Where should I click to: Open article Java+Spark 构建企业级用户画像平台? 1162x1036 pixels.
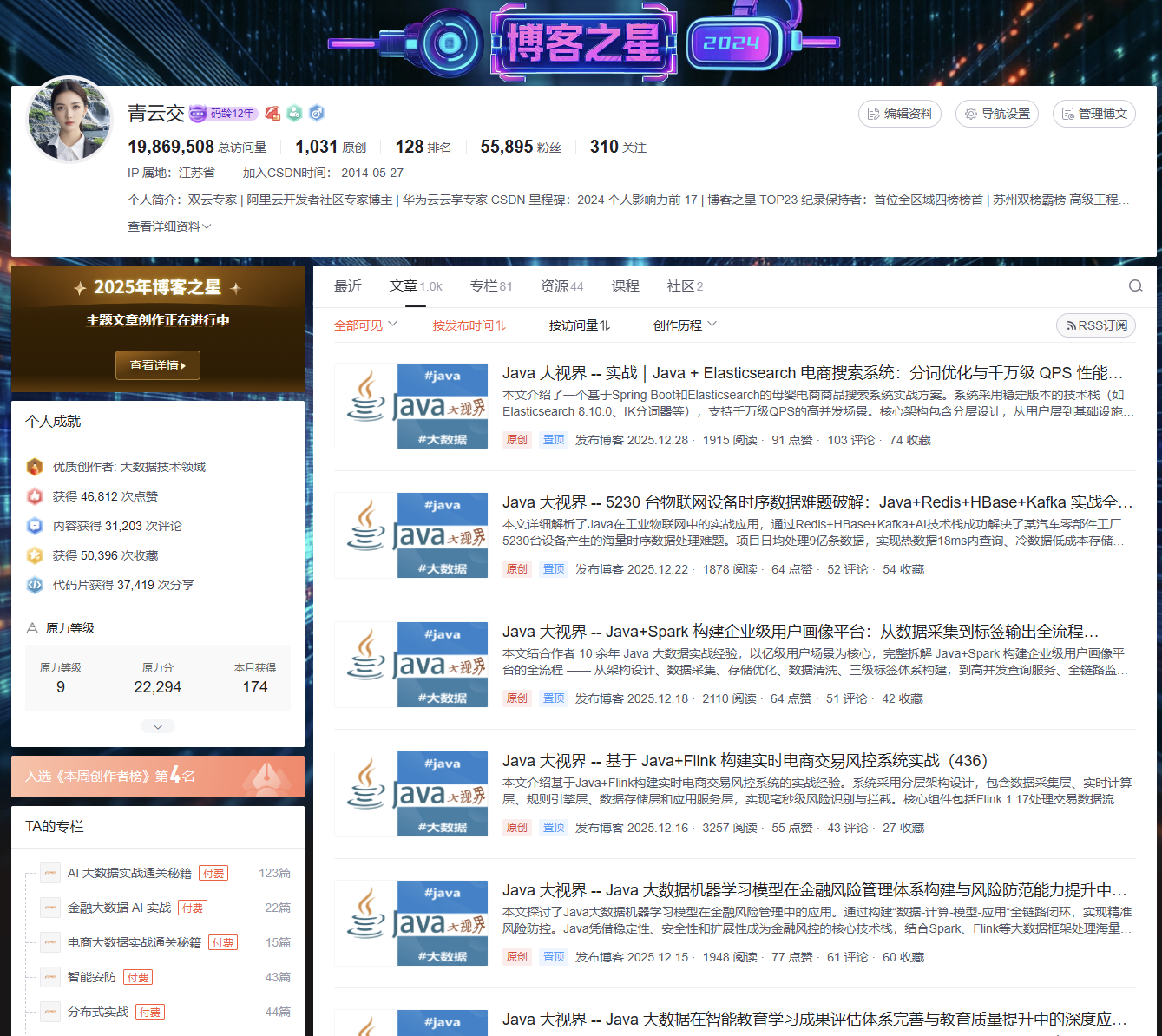(x=801, y=632)
